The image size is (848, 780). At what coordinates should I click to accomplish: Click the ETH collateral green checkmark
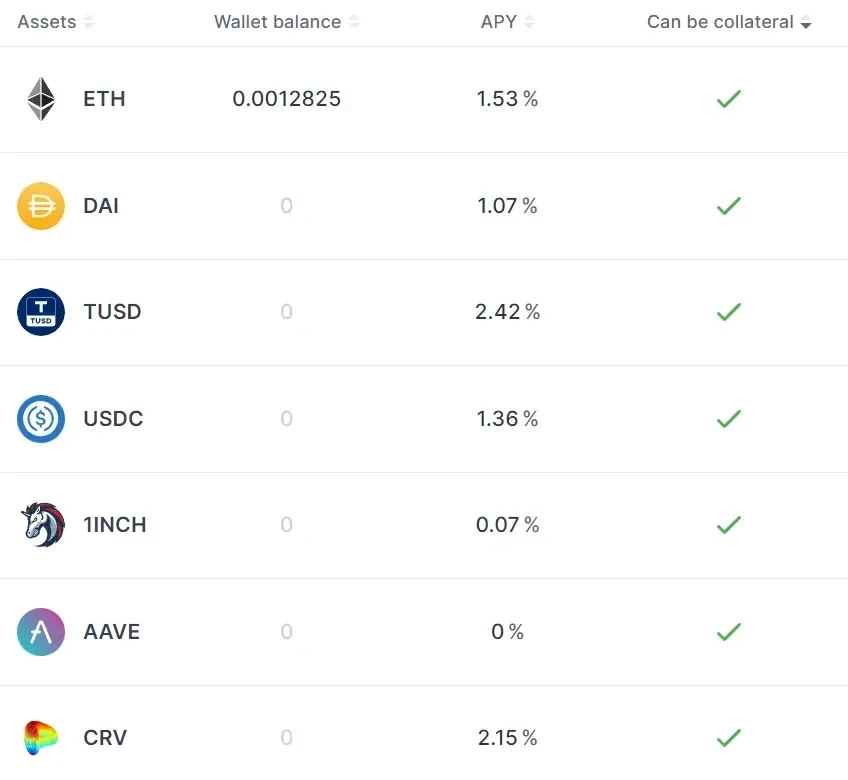click(x=728, y=99)
